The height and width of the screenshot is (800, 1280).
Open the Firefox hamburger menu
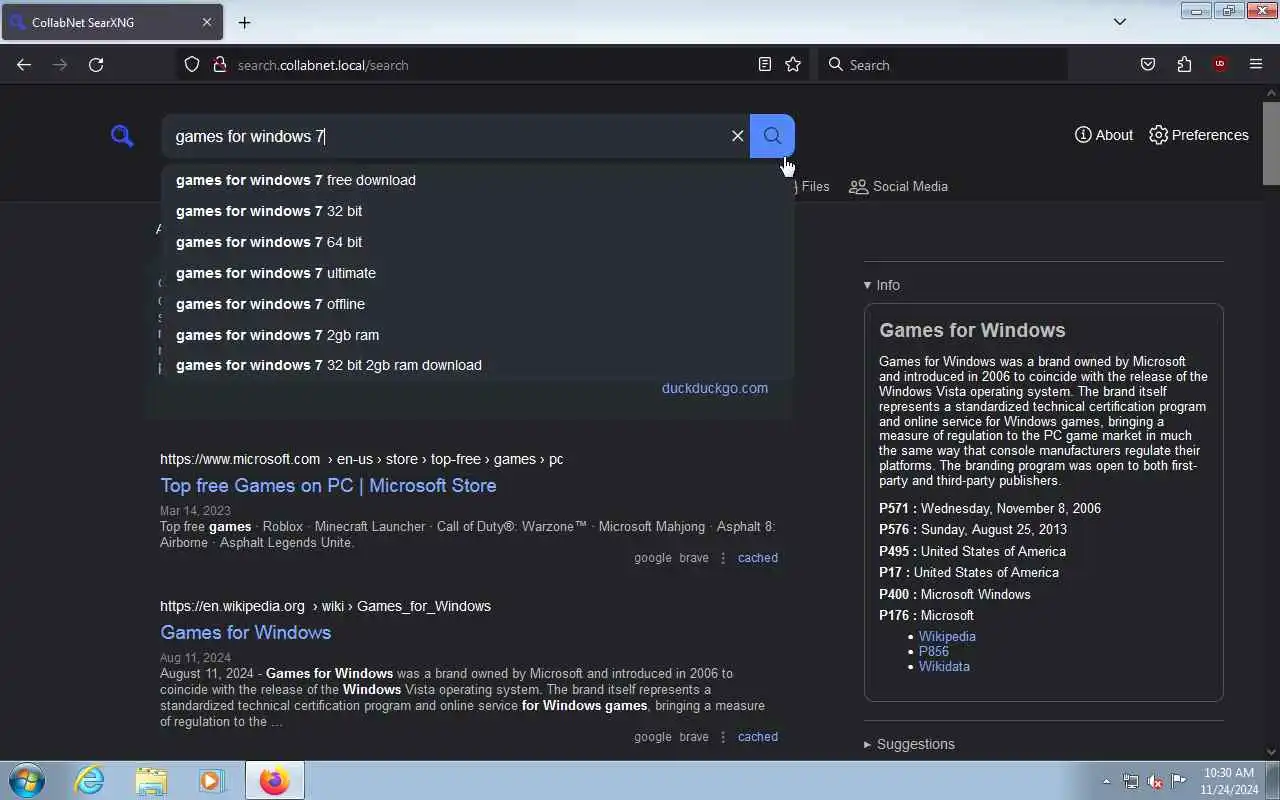1256,65
